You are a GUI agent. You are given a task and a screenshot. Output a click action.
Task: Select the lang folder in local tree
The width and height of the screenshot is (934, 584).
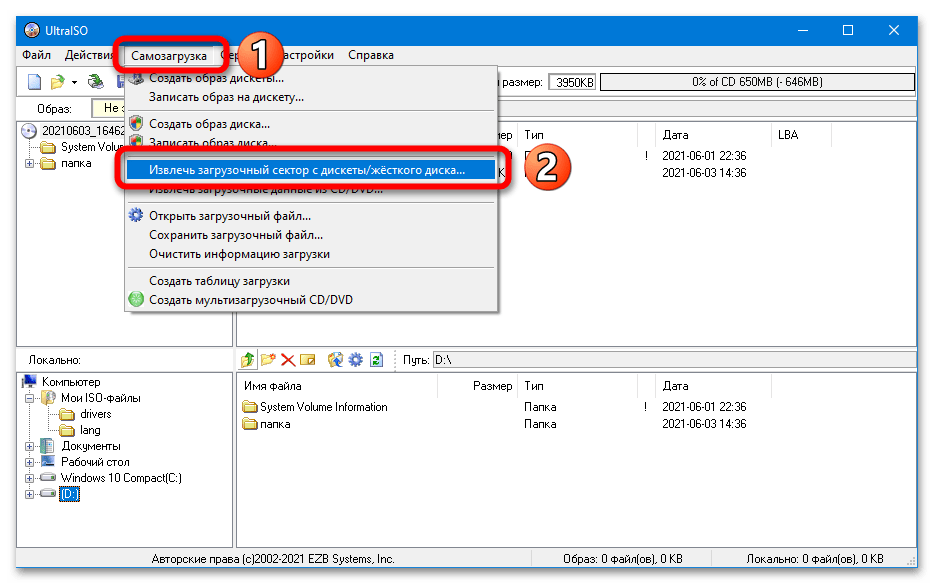coord(90,430)
